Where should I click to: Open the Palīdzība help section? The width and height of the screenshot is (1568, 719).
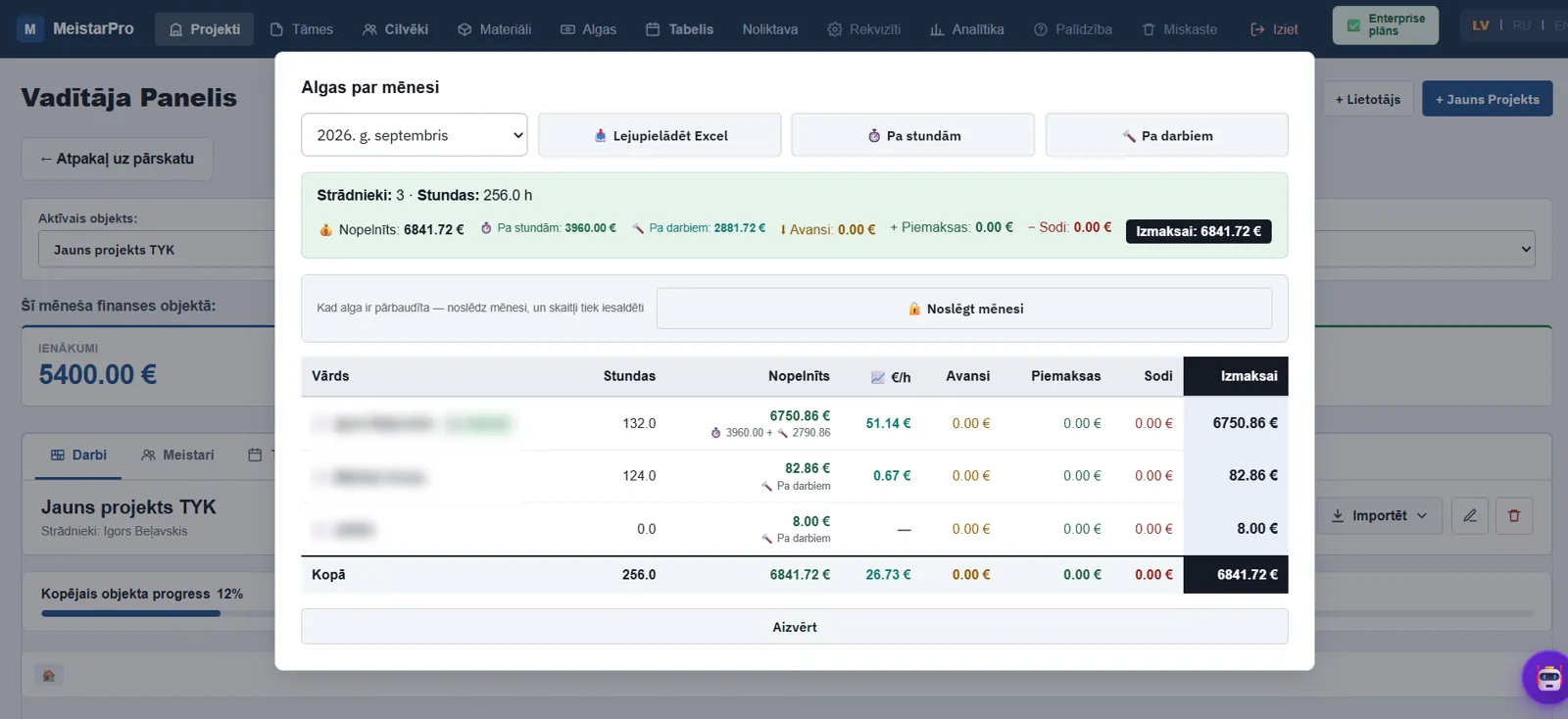(x=1072, y=29)
